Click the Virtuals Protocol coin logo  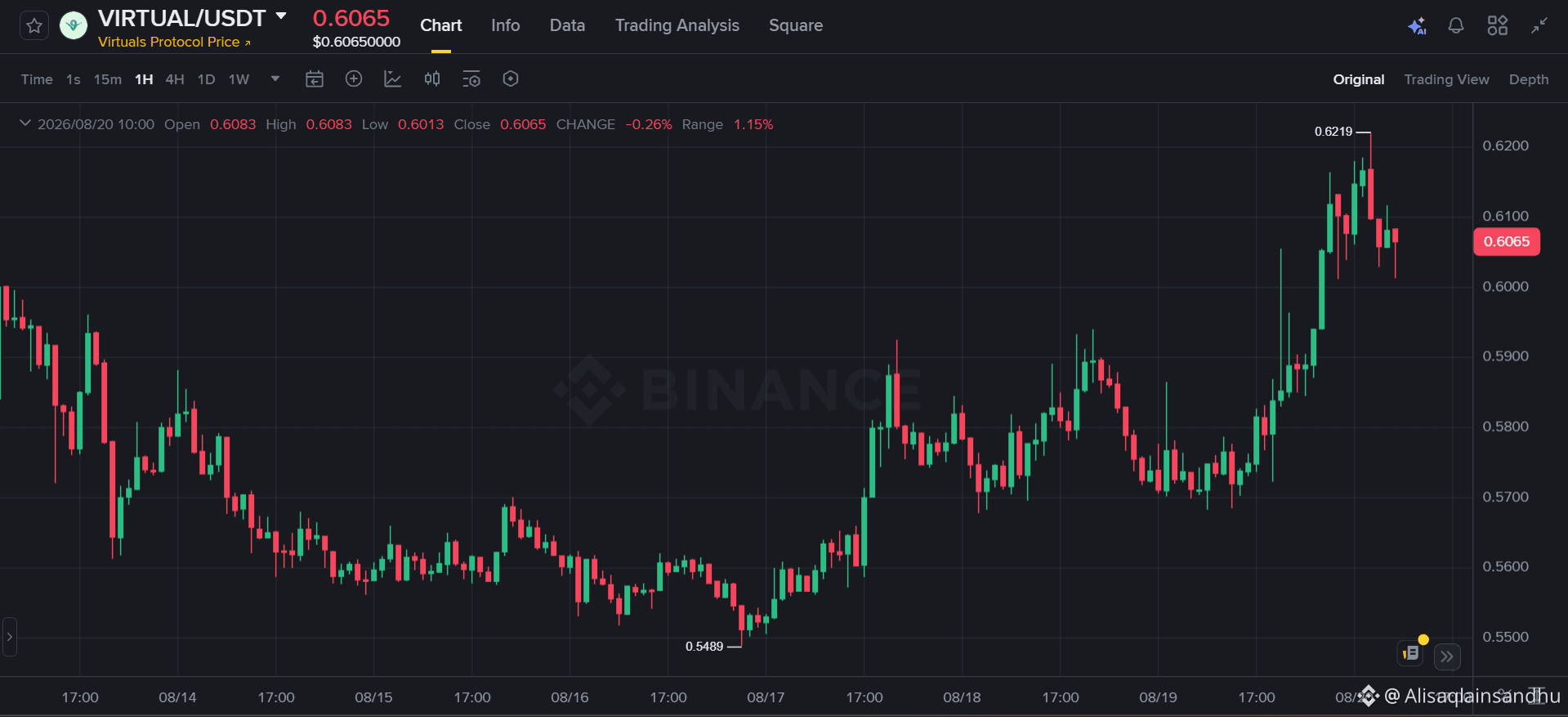click(74, 26)
